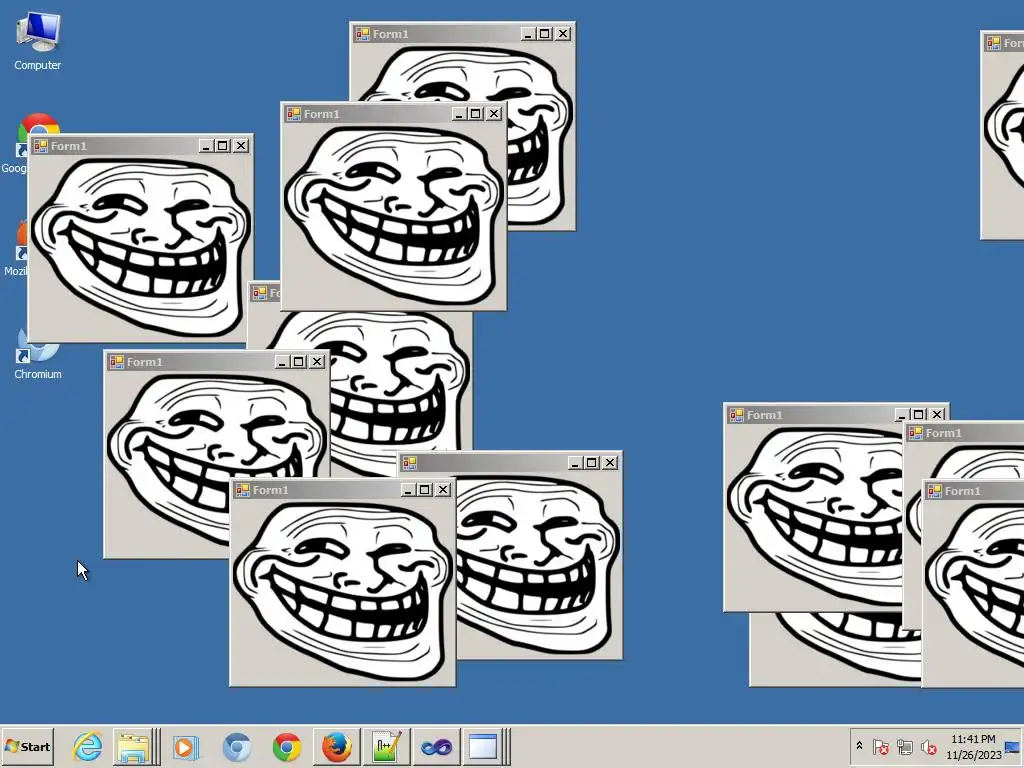This screenshot has height=768, width=1024.
Task: Show hidden tray icons chevron
Action: 859,746
